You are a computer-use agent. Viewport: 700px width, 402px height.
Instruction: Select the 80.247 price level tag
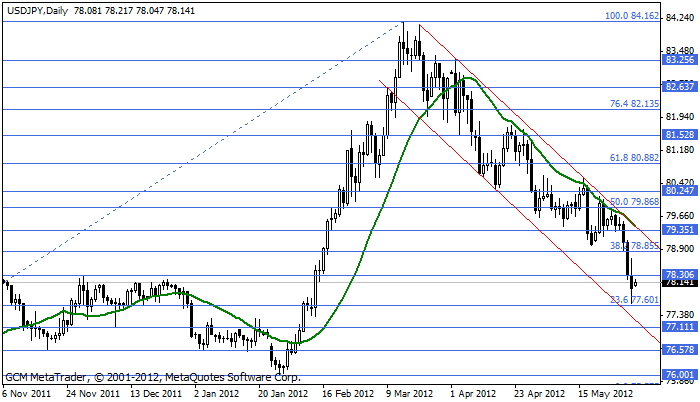tap(679, 191)
